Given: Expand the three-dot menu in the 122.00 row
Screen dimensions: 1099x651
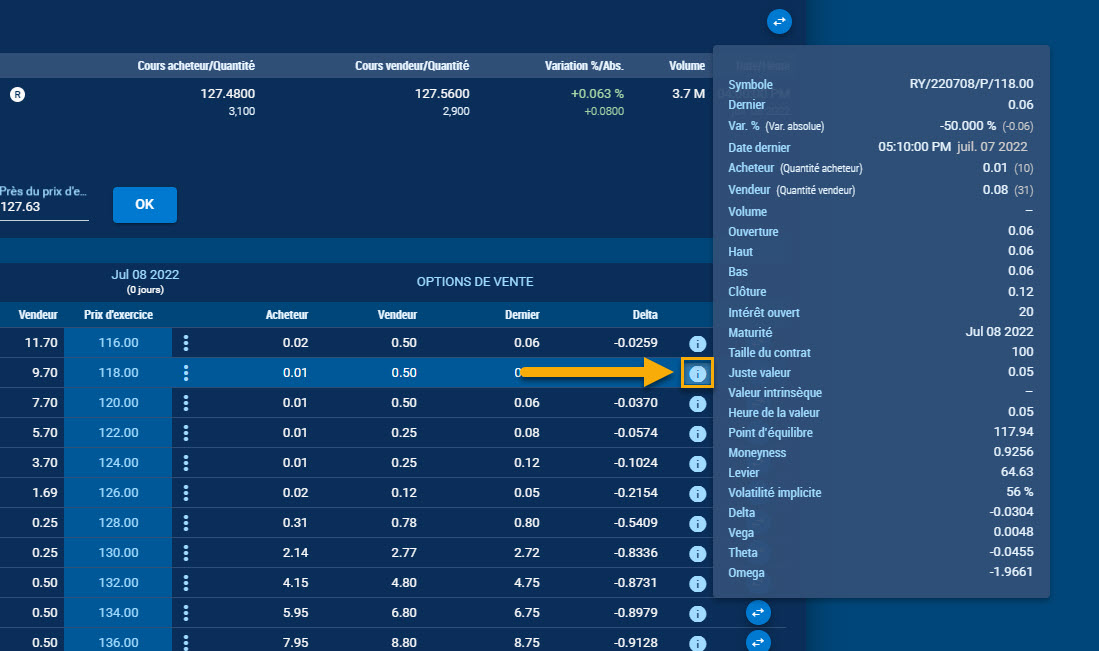Looking at the screenshot, I should [x=186, y=433].
